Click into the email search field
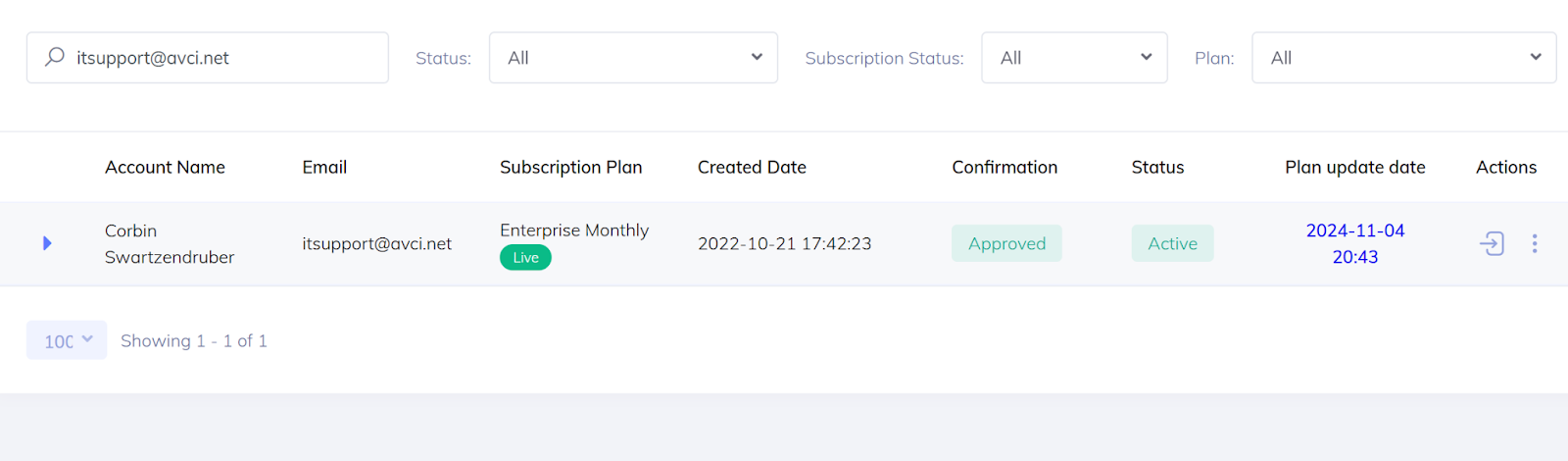This screenshot has height=461, width=1568. [x=225, y=58]
